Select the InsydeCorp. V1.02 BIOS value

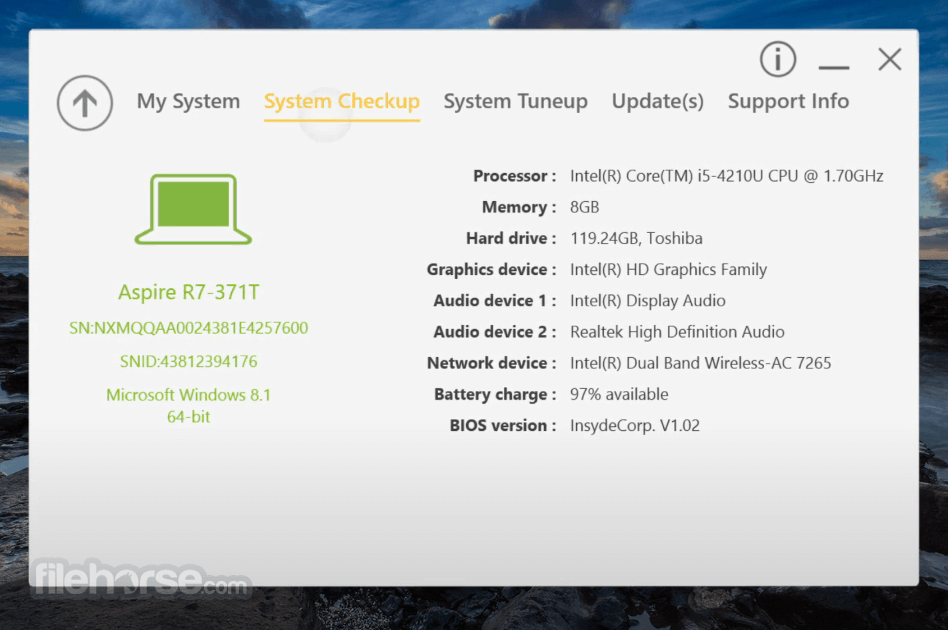tap(635, 426)
